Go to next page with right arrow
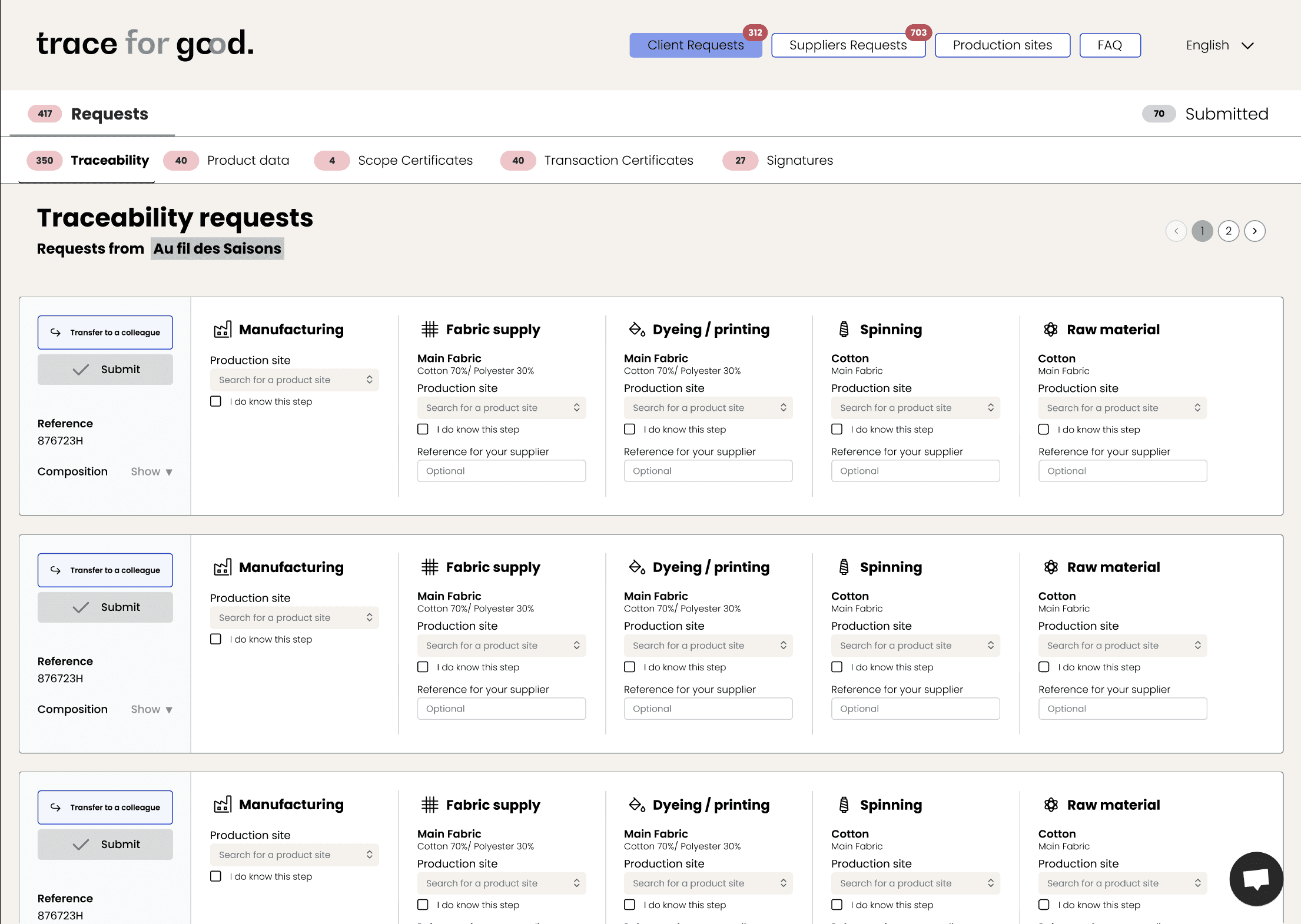This screenshot has height=924, width=1301. [x=1254, y=231]
